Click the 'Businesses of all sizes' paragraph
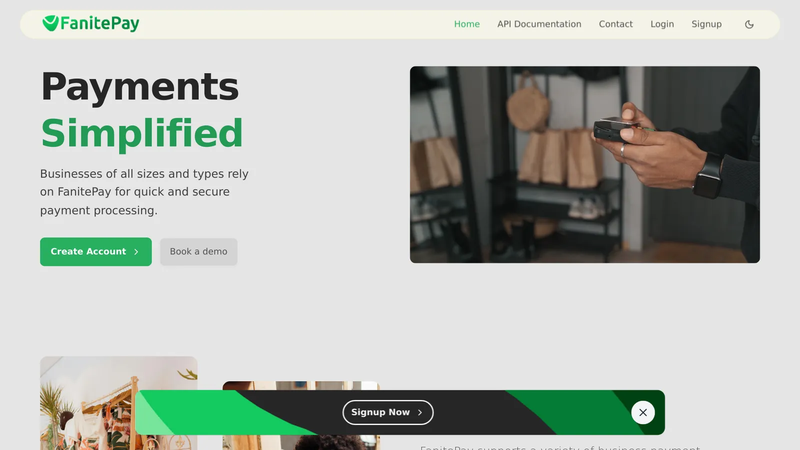Viewport: 800px width, 450px height. click(144, 192)
